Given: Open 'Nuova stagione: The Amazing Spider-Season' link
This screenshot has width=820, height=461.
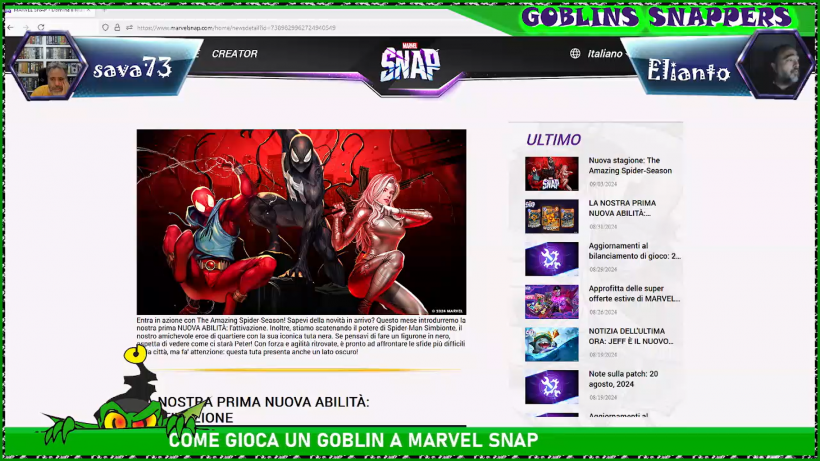Looking at the screenshot, I should (630, 165).
